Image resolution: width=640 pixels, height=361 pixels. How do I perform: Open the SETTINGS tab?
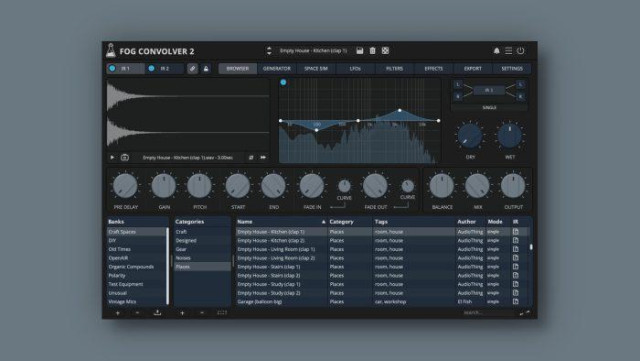(512, 69)
